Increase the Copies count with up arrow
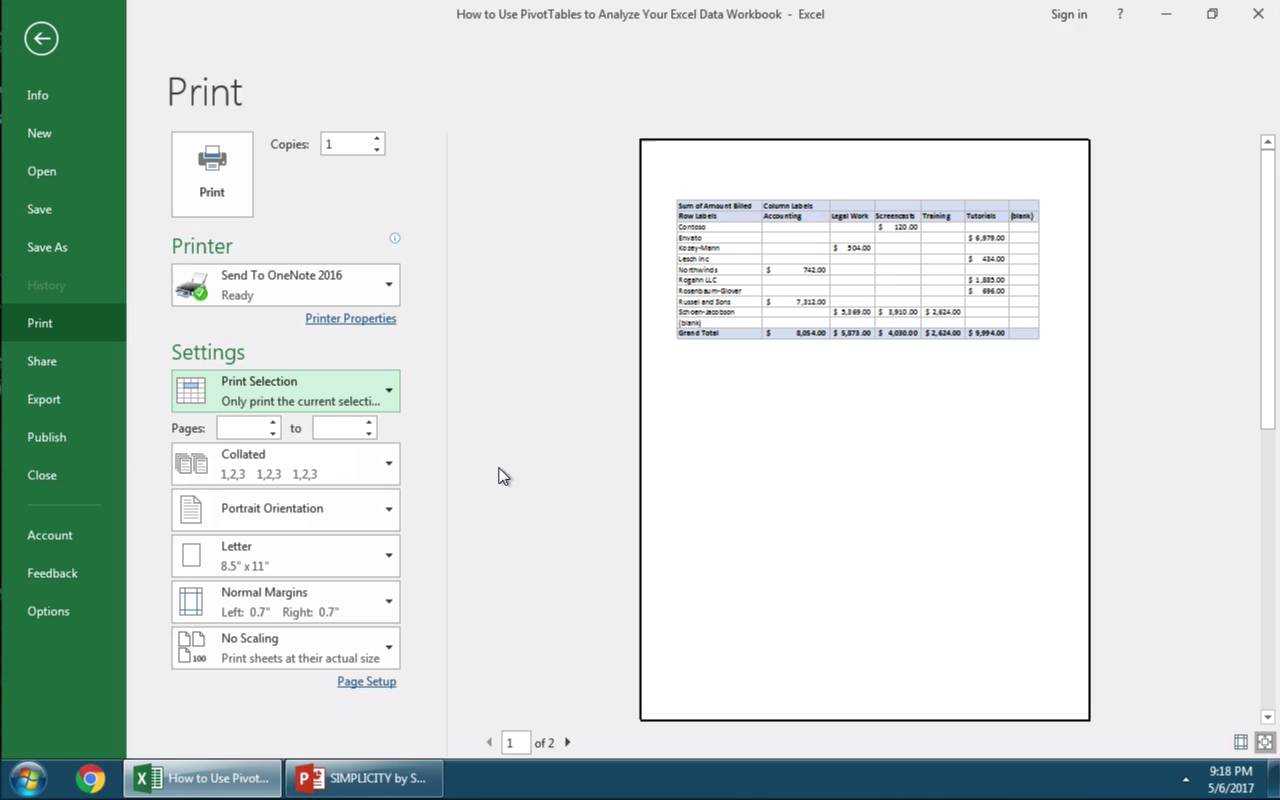Viewport: 1280px width, 800px height. point(377,139)
